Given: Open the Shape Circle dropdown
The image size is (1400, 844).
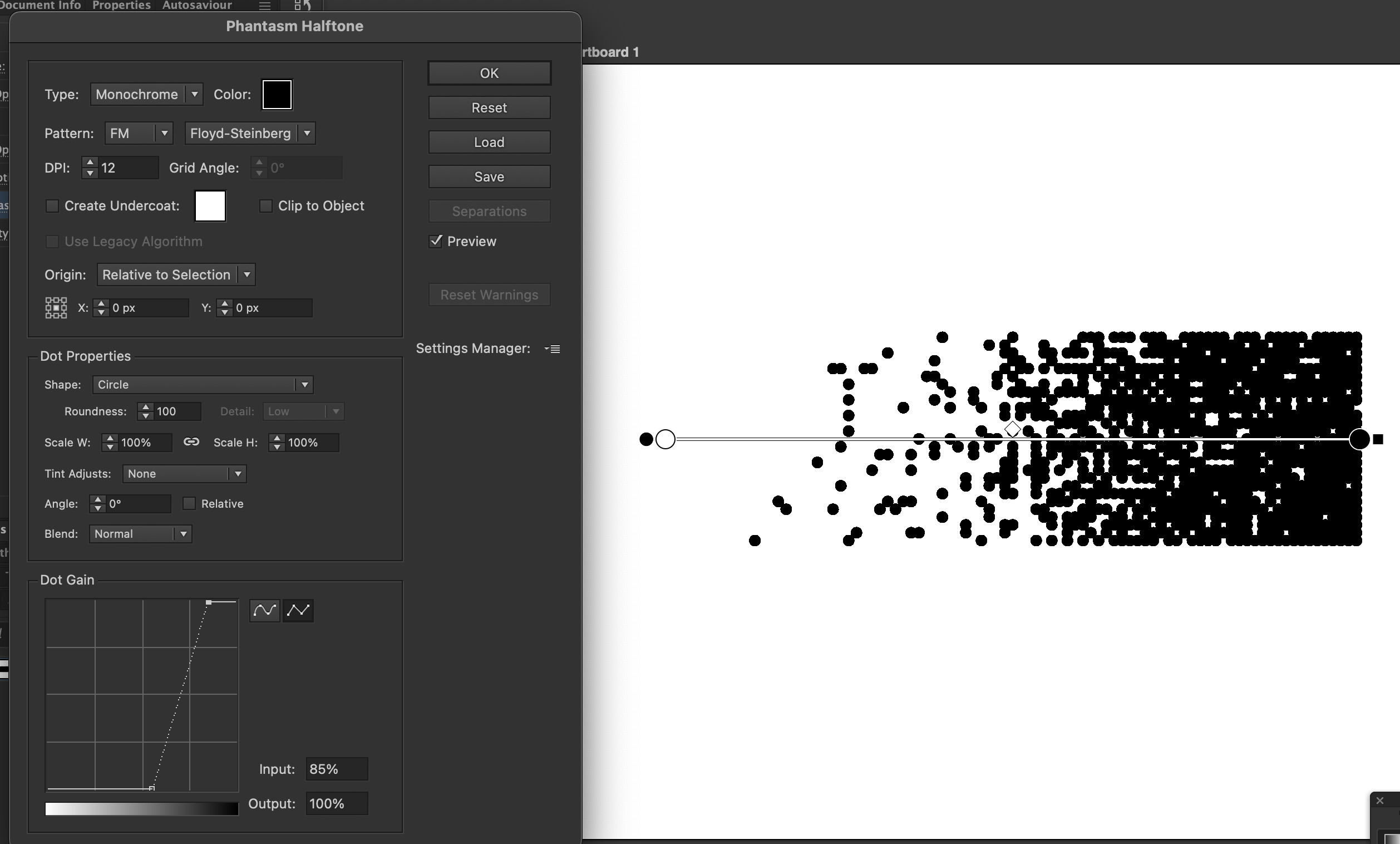Looking at the screenshot, I should tap(203, 385).
